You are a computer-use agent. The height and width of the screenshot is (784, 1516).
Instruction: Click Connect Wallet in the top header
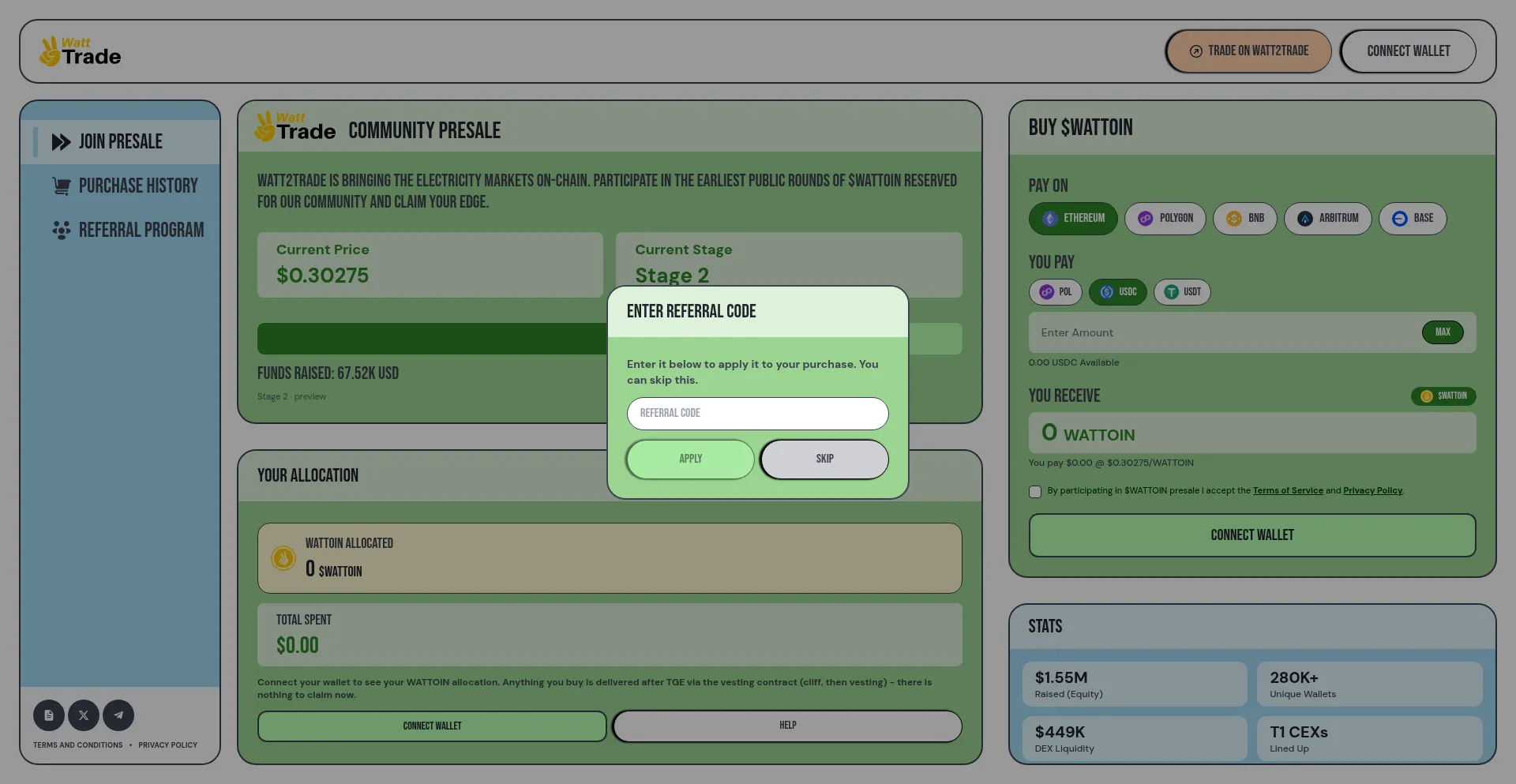1408,51
